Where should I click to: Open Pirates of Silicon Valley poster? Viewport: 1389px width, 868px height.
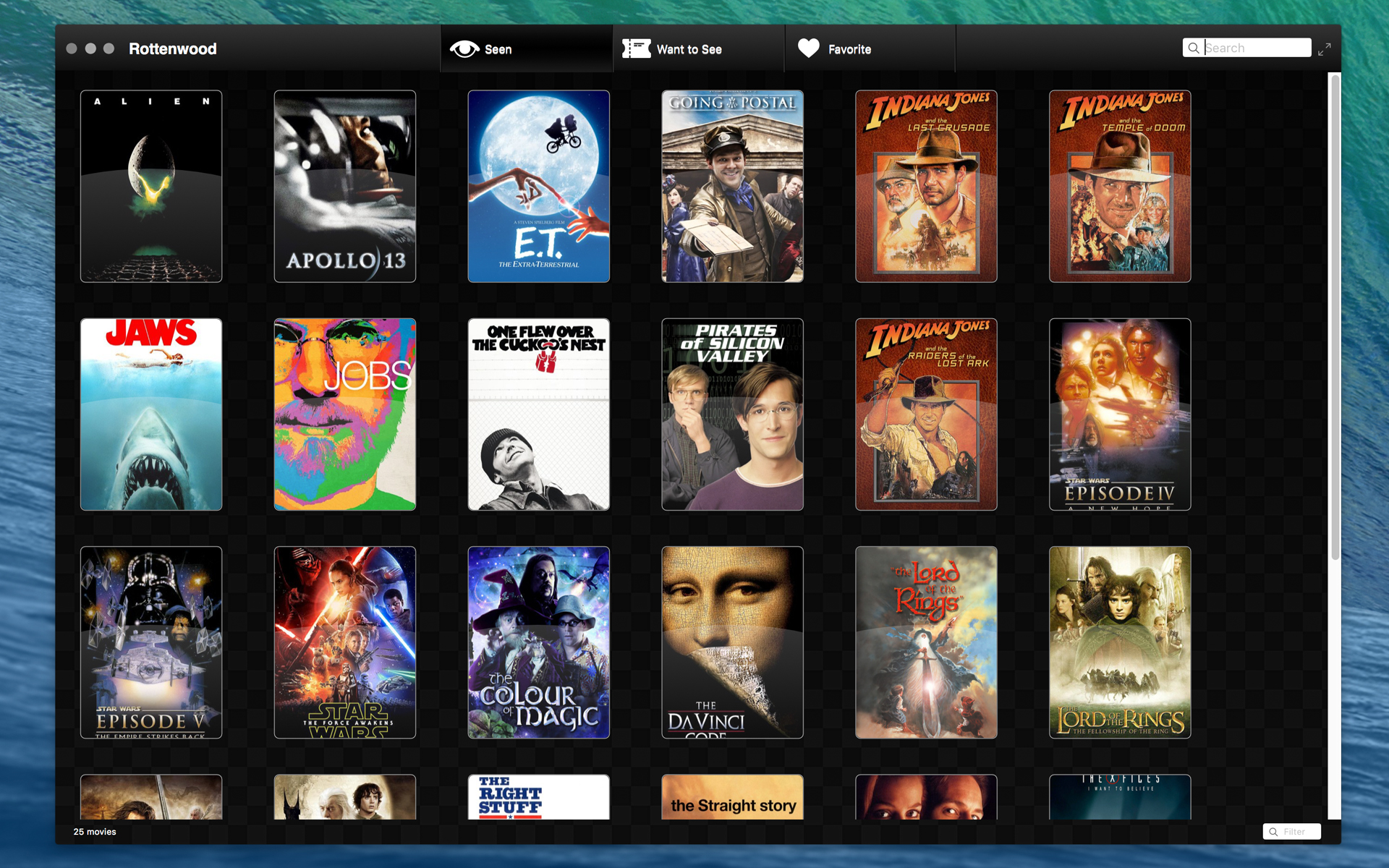733,414
